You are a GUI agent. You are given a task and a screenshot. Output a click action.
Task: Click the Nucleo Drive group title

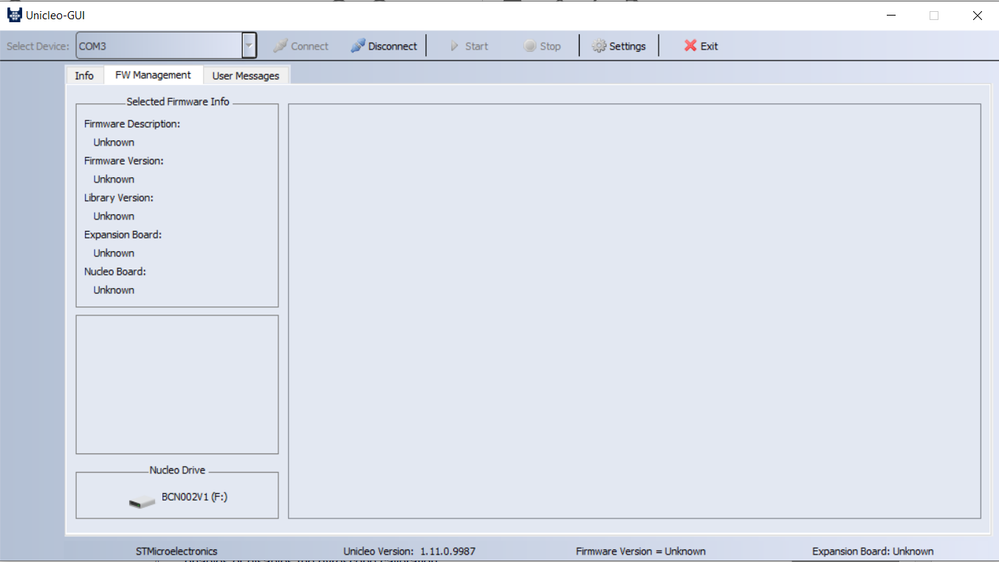(x=177, y=470)
